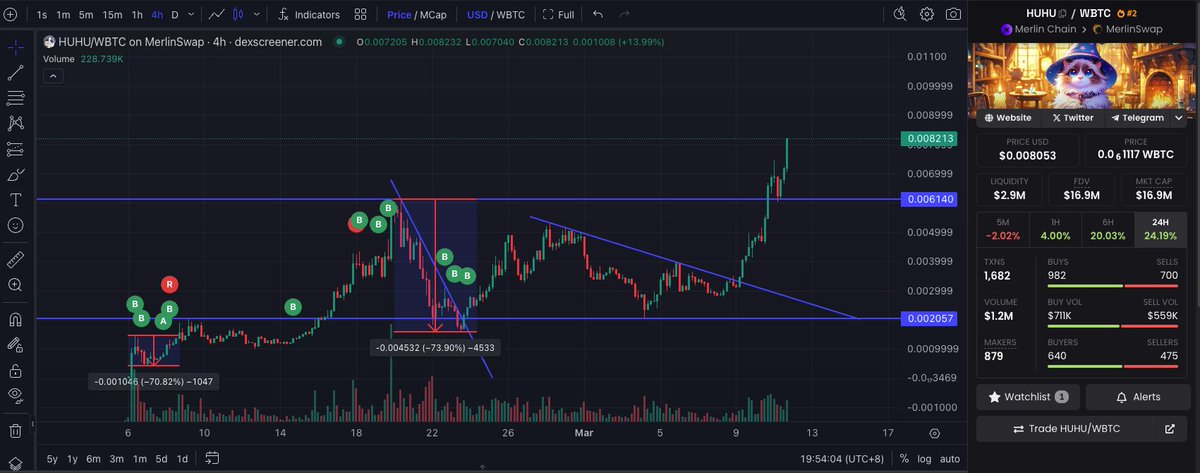
Task: Select the 1m timeframe
Action: [x=63, y=15]
